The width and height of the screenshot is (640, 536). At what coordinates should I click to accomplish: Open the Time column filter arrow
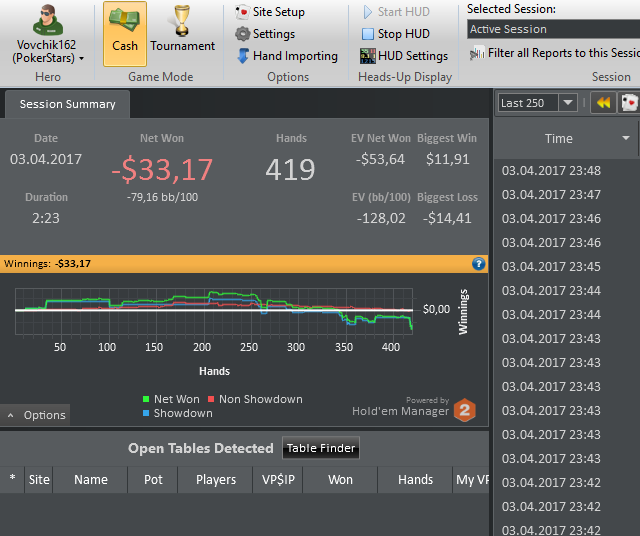click(626, 138)
